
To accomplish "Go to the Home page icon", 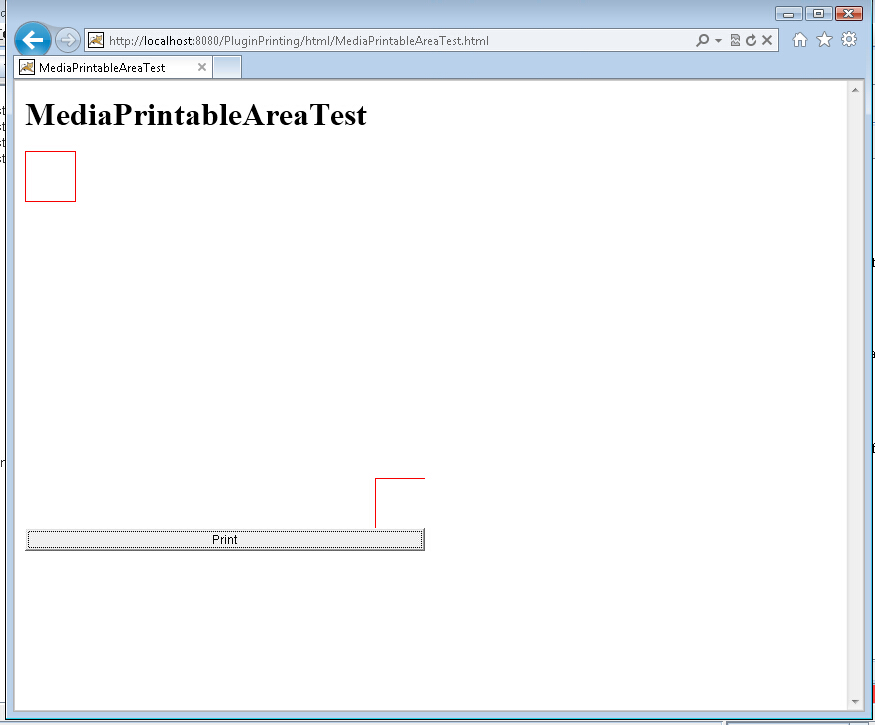I will (799, 40).
